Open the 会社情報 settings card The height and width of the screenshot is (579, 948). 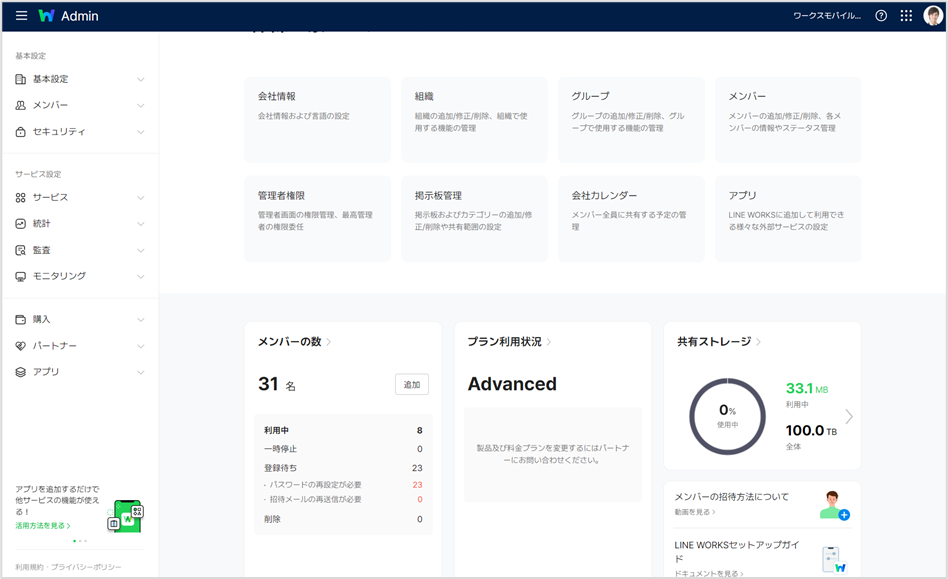(317, 119)
